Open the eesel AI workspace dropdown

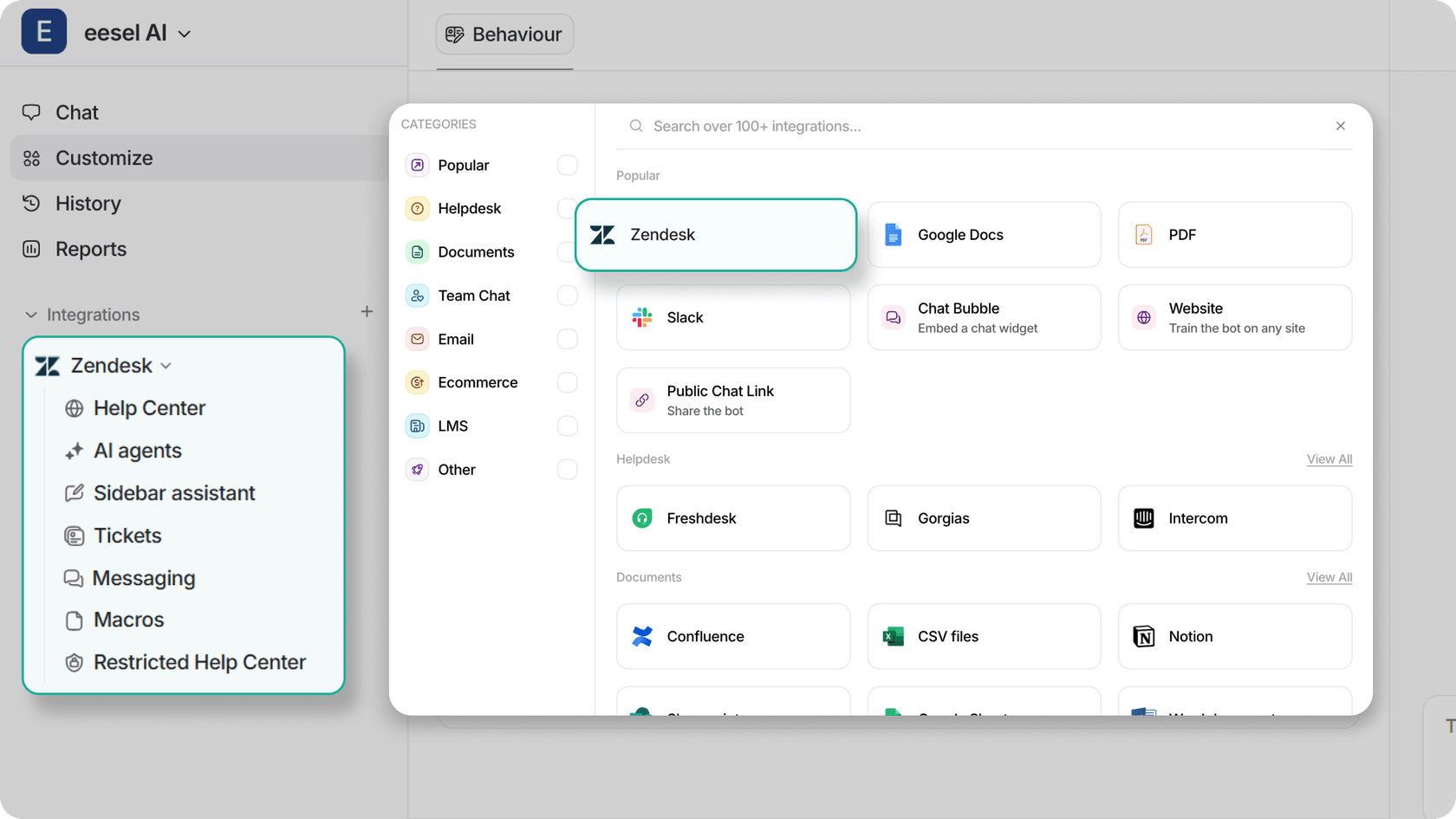pos(138,33)
